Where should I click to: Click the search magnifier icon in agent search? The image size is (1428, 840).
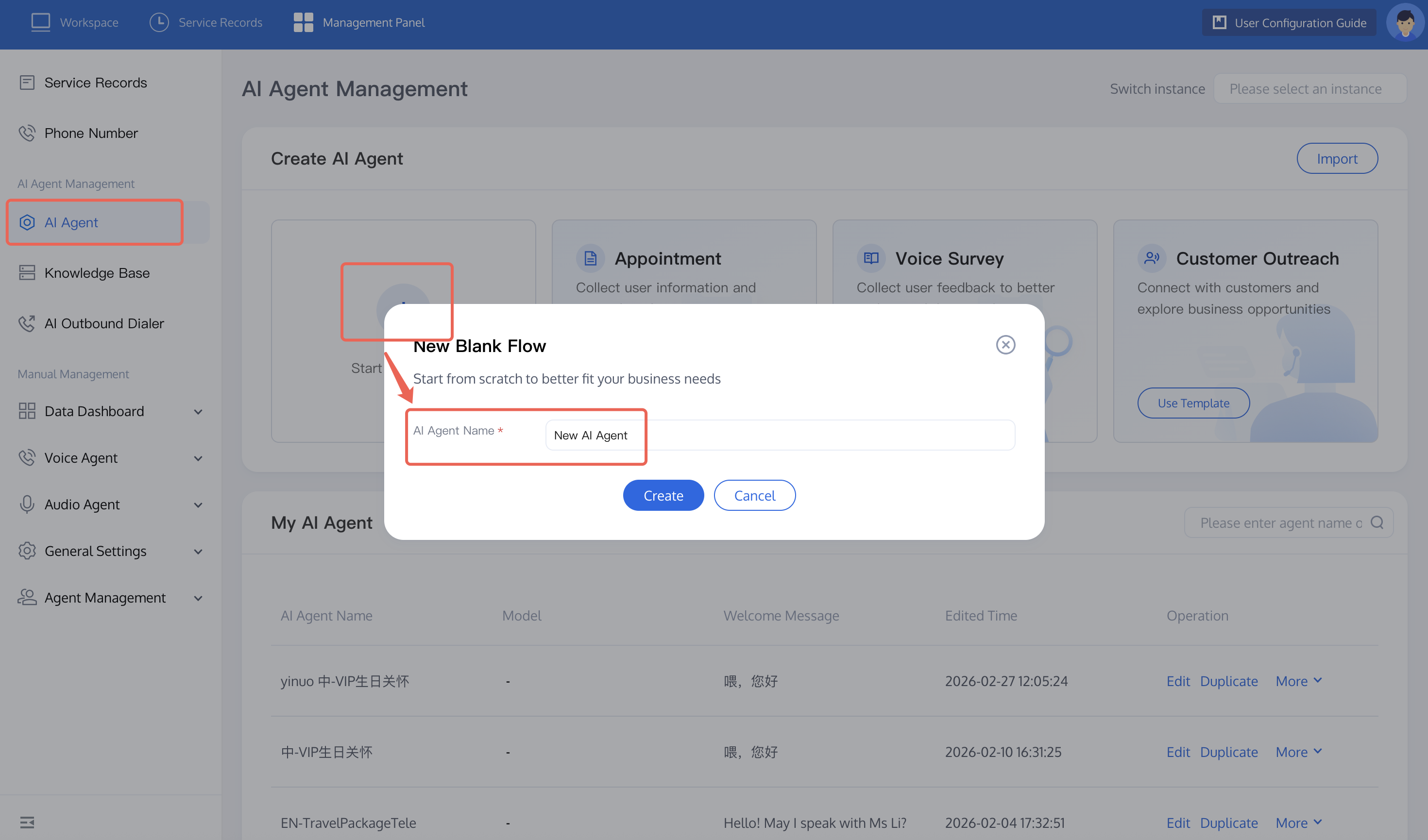click(1377, 522)
